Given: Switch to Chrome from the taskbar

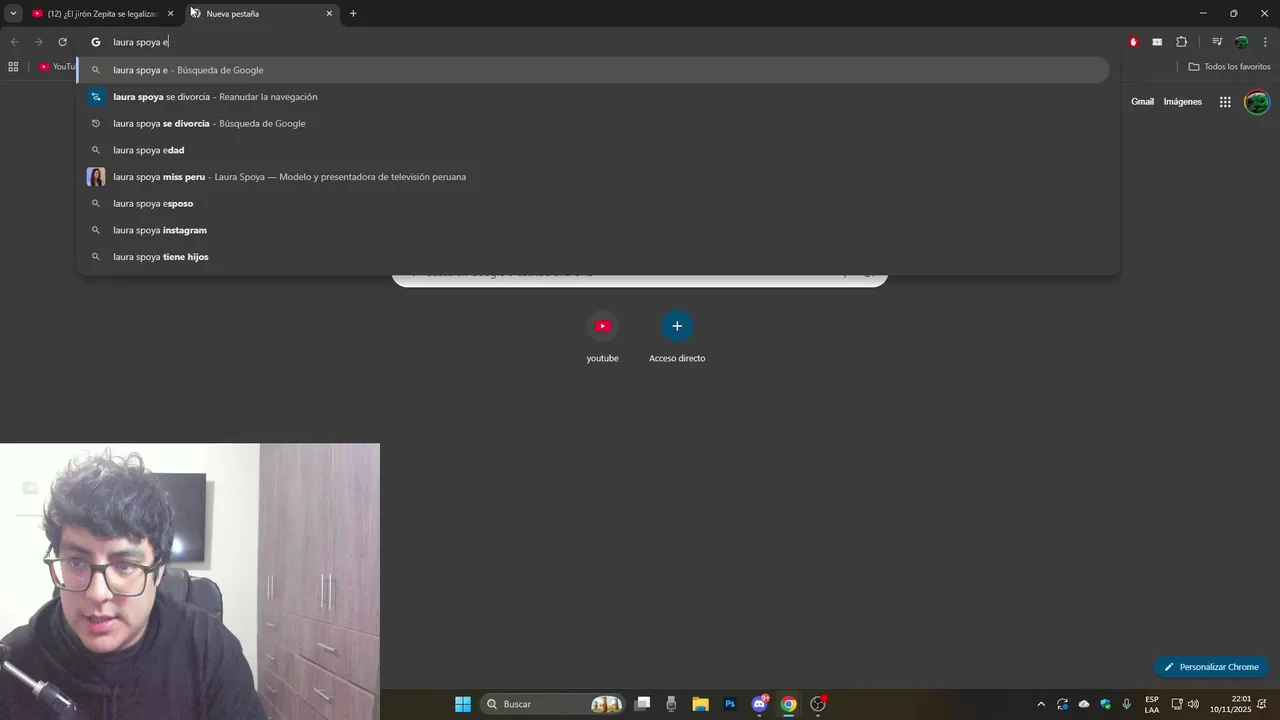Looking at the screenshot, I should 789,704.
